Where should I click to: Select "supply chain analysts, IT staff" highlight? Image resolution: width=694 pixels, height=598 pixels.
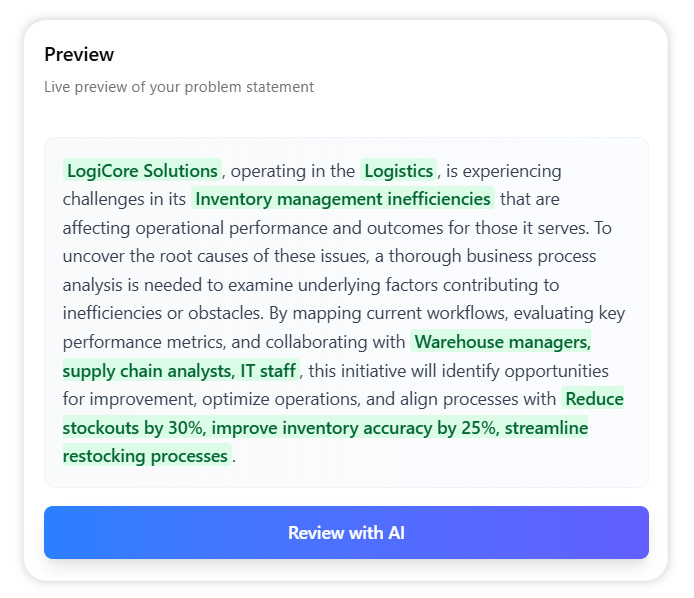coord(180,371)
